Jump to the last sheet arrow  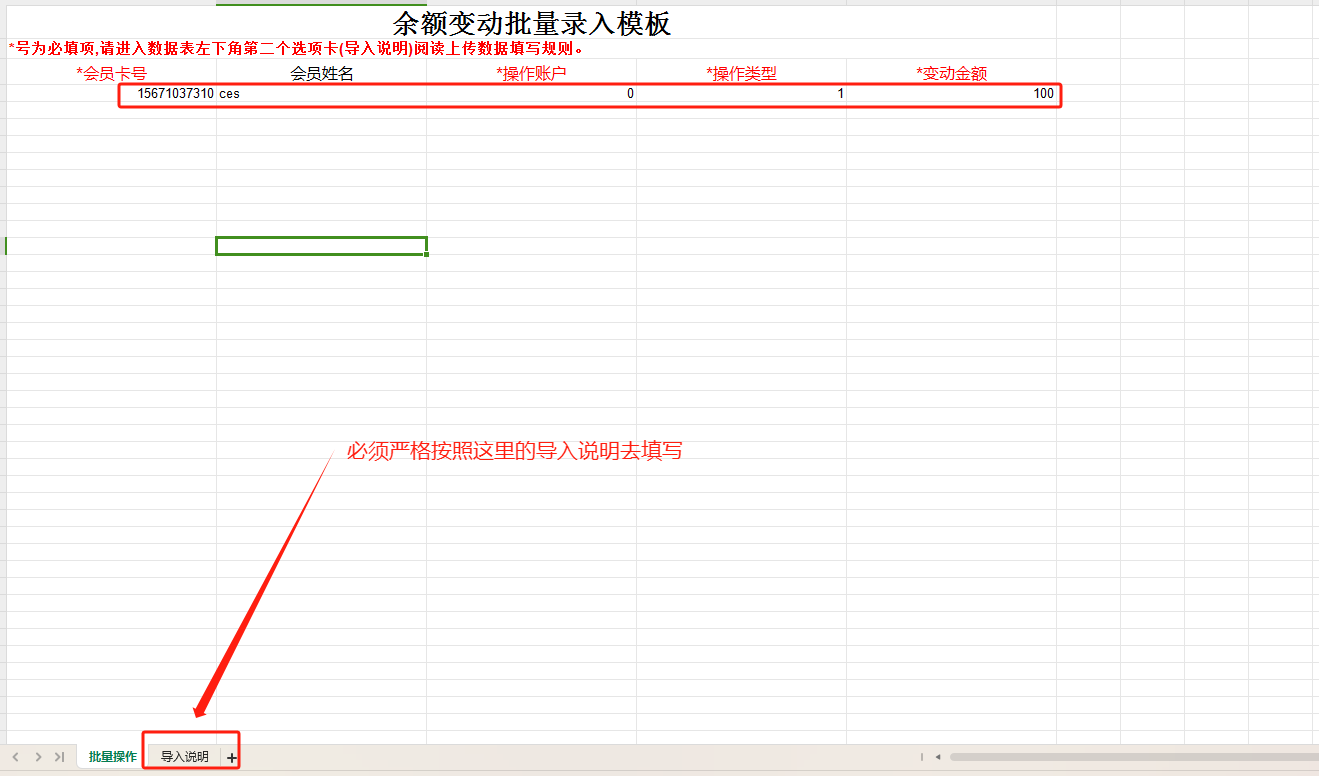[60, 757]
